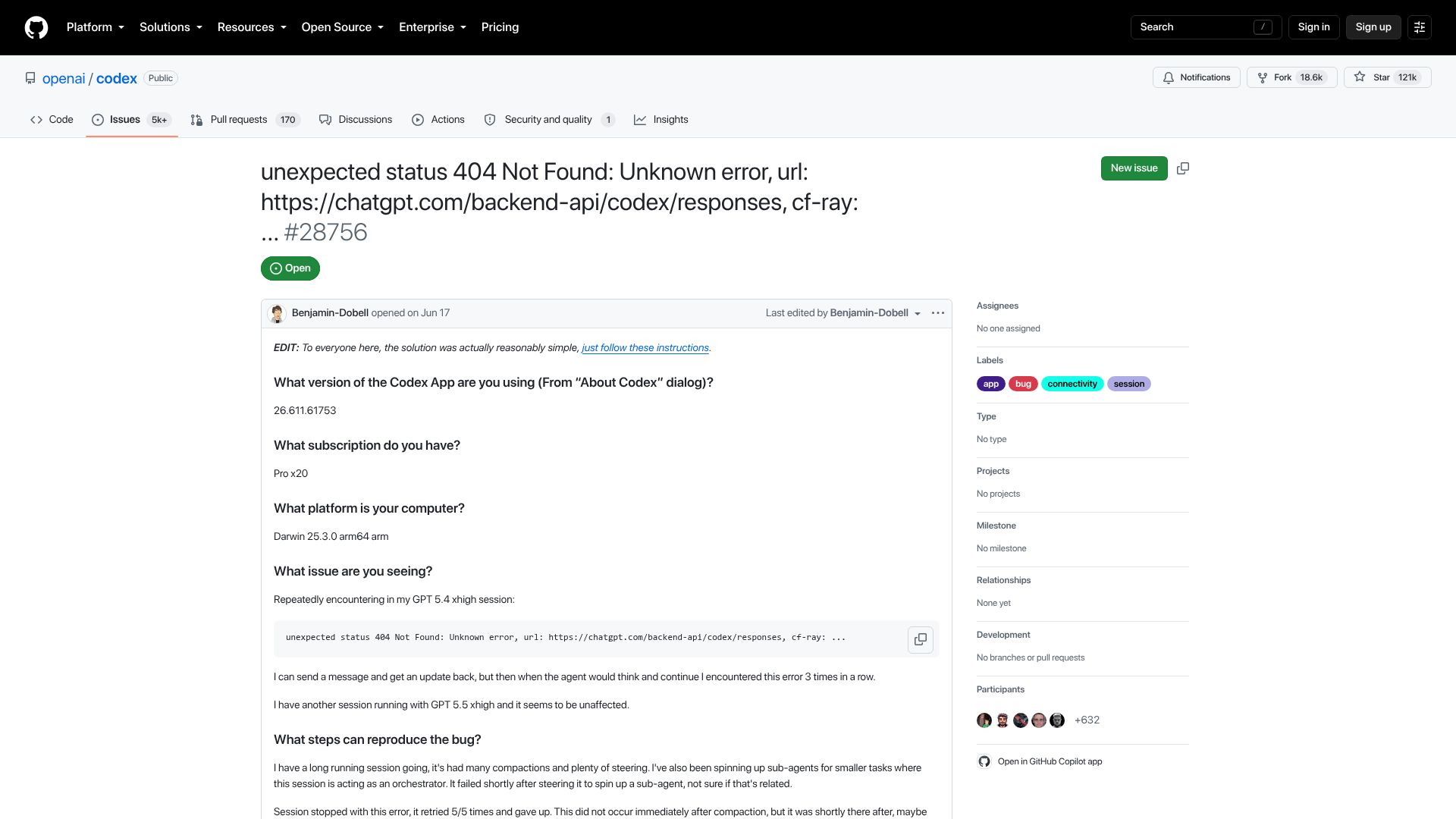Open in GitHub Copilot app
1456x819 pixels.
[1040, 761]
